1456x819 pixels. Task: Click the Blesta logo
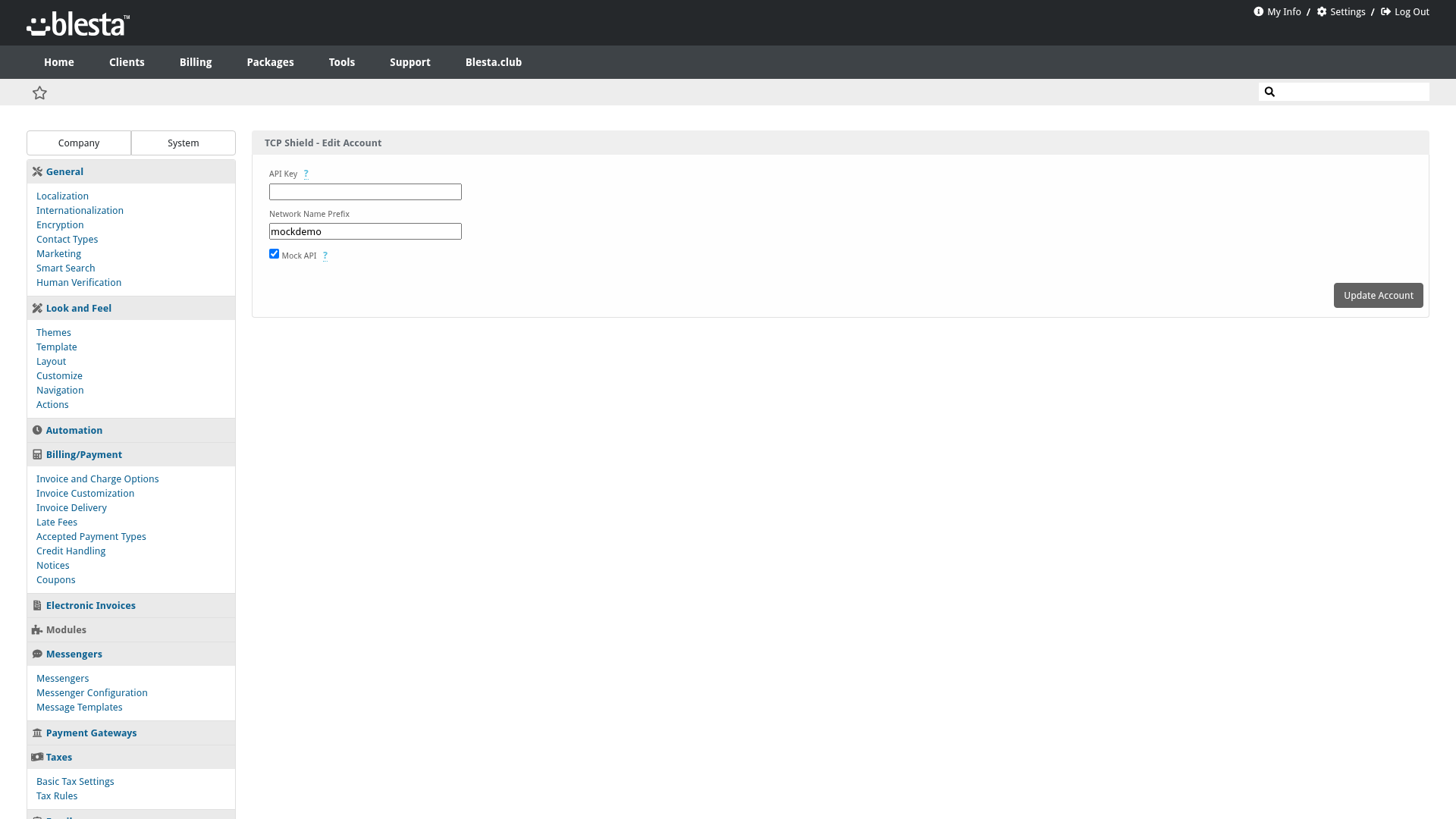(78, 24)
